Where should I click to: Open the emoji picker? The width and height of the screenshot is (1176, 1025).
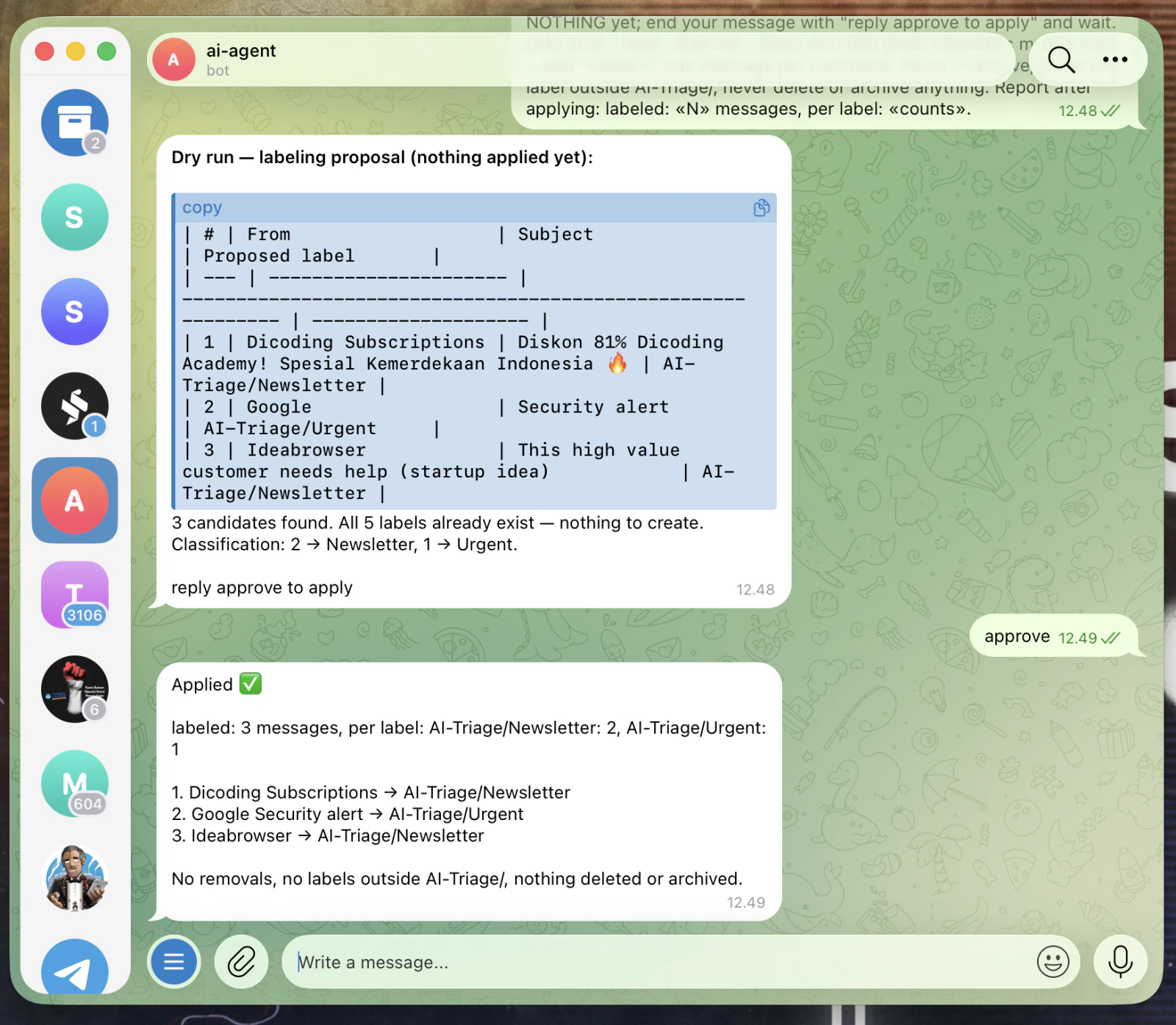(1053, 961)
